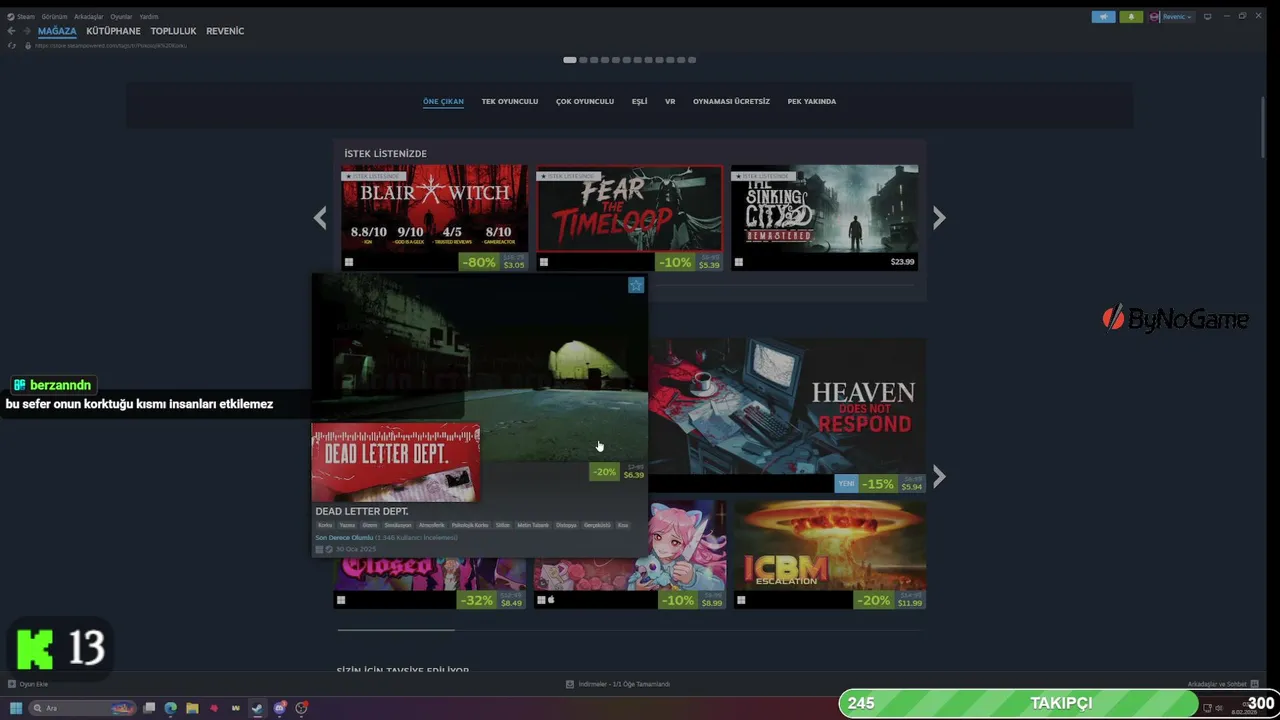Open the DEAD LETTER DEPT. title link
Screen dimensions: 1280x720
click(x=362, y=511)
